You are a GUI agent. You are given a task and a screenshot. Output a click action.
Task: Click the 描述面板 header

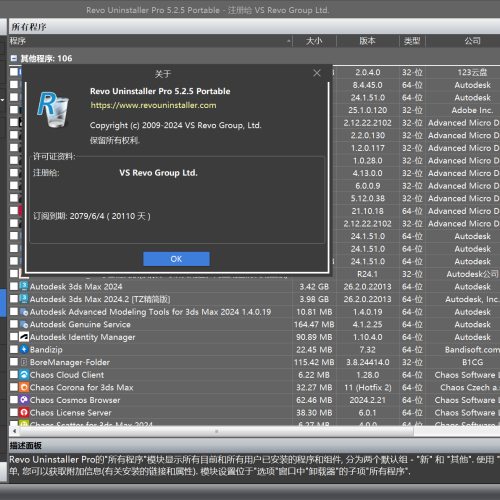pyautogui.click(x=254, y=446)
